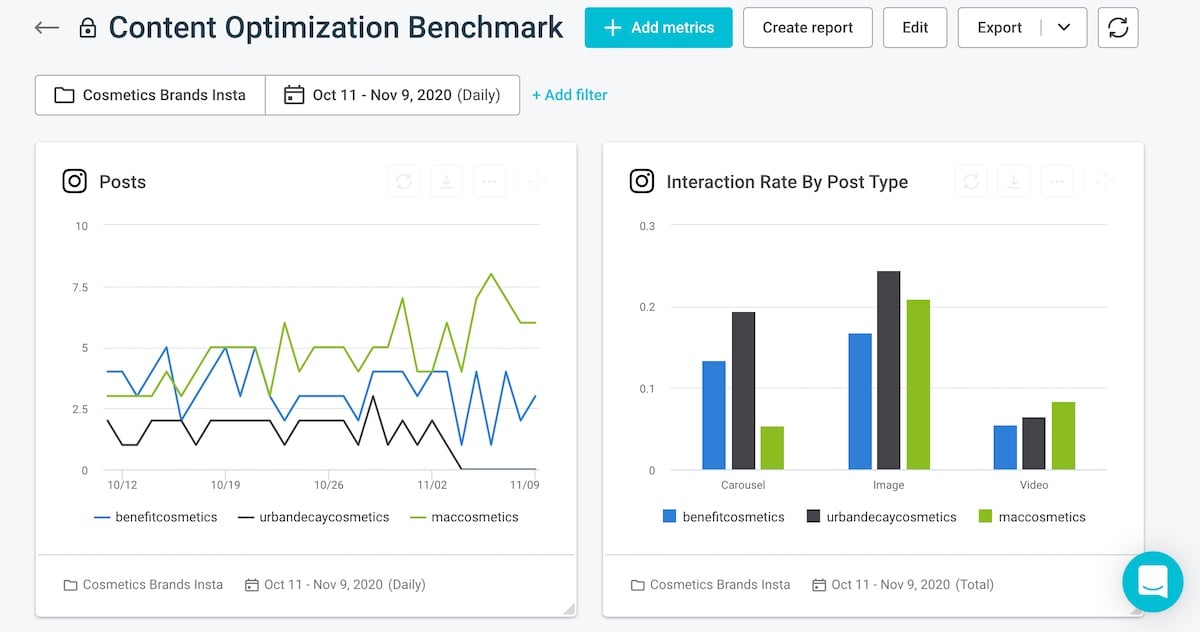This screenshot has height=632, width=1200.
Task: Open the Oct 11 - Nov 9, 2020 date picker
Action: (x=392, y=95)
